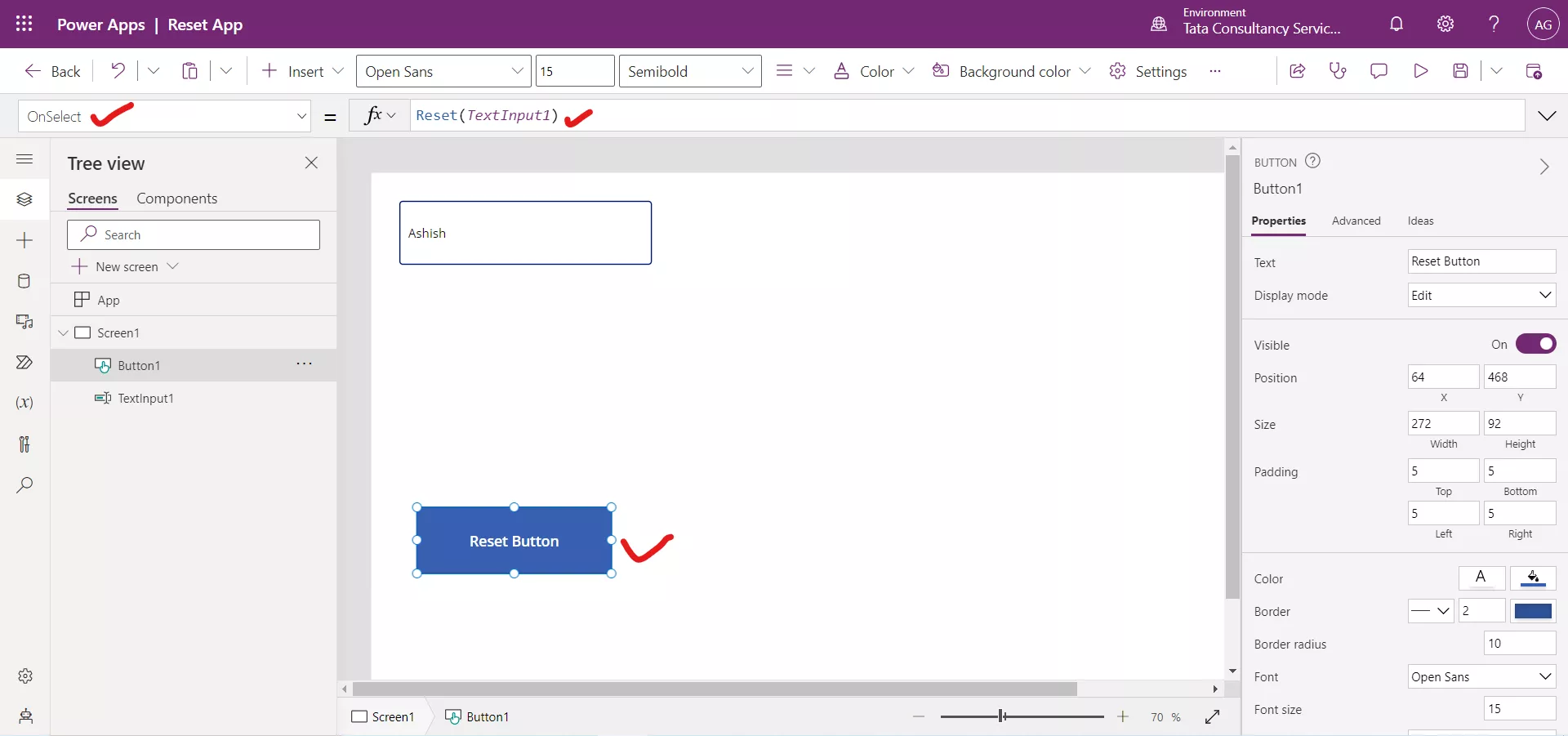Open the Power Automate flows panel

pyautogui.click(x=24, y=363)
